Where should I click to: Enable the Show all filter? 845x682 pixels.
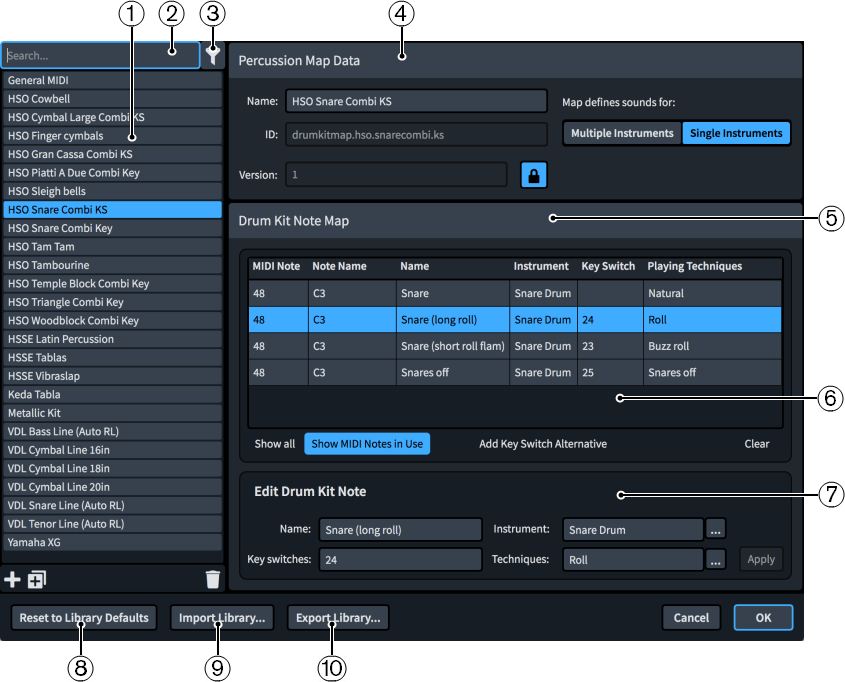pos(274,443)
